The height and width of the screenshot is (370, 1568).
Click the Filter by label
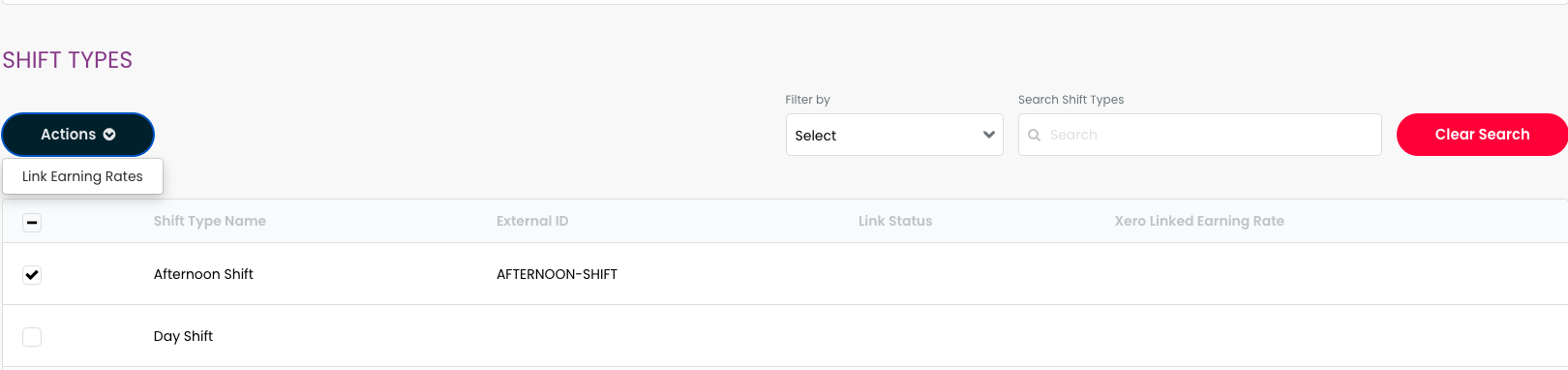[x=807, y=99]
